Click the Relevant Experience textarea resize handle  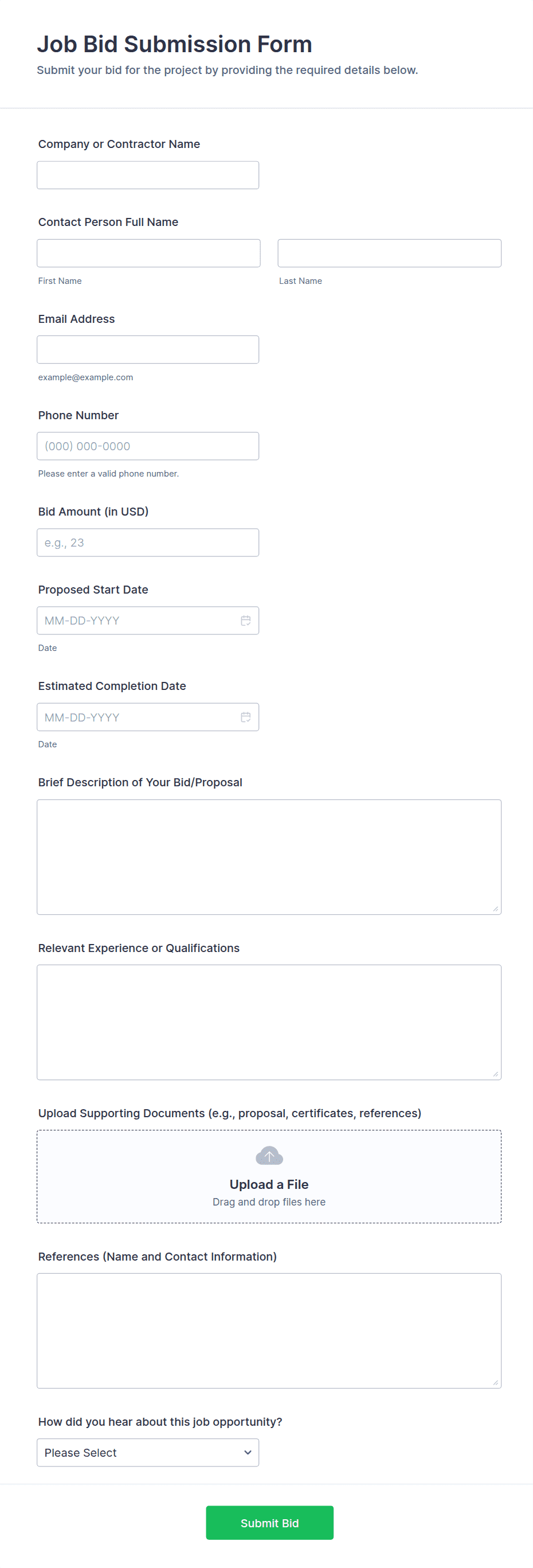495,1074
